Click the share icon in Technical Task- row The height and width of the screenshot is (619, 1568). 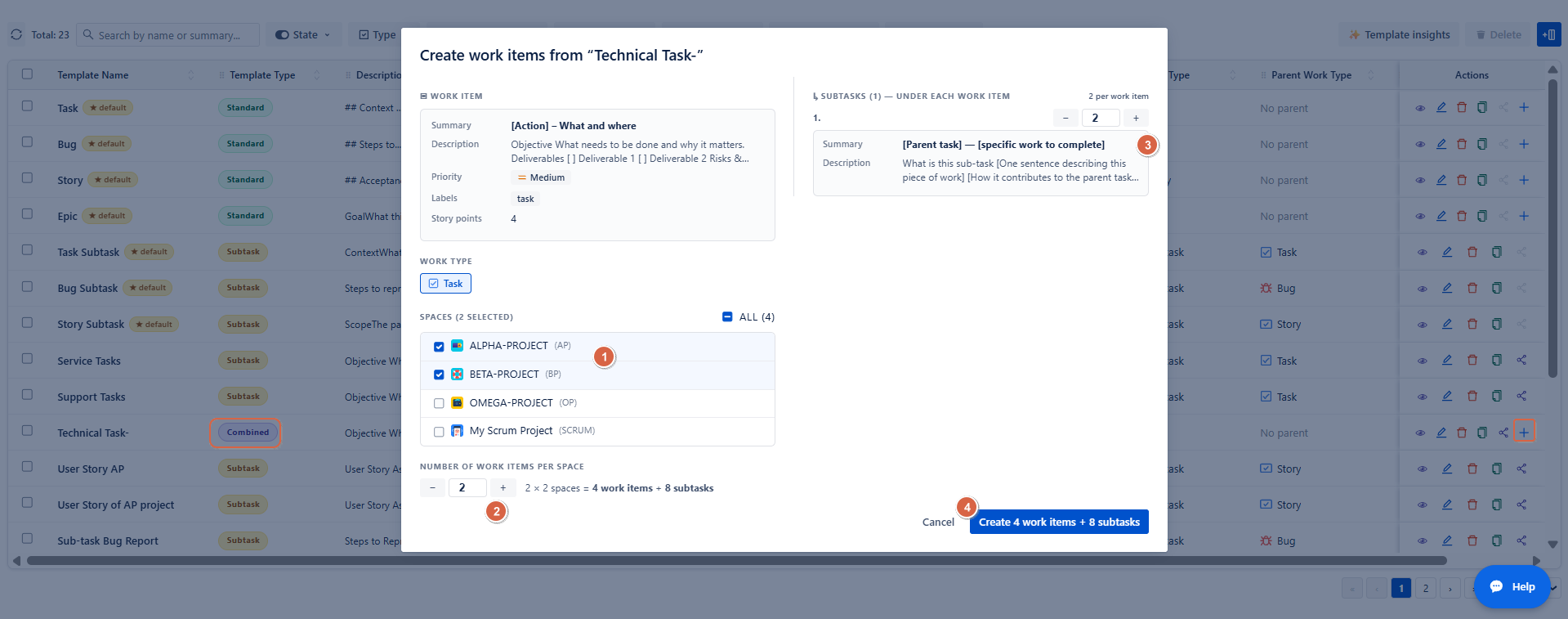click(x=1503, y=433)
